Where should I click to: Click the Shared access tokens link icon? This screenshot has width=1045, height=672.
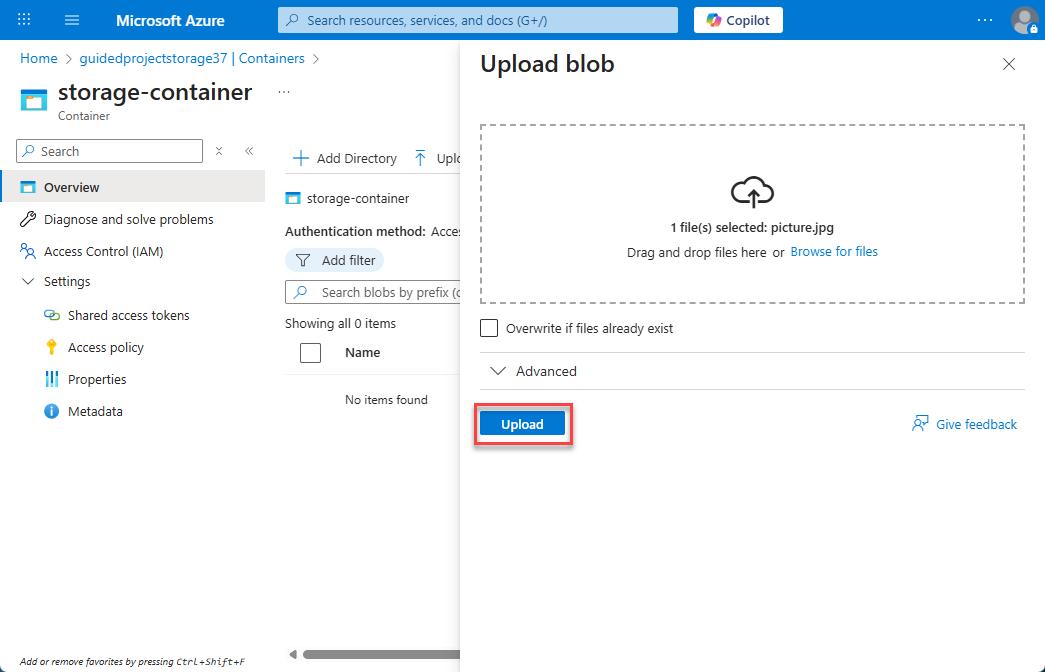(x=51, y=315)
